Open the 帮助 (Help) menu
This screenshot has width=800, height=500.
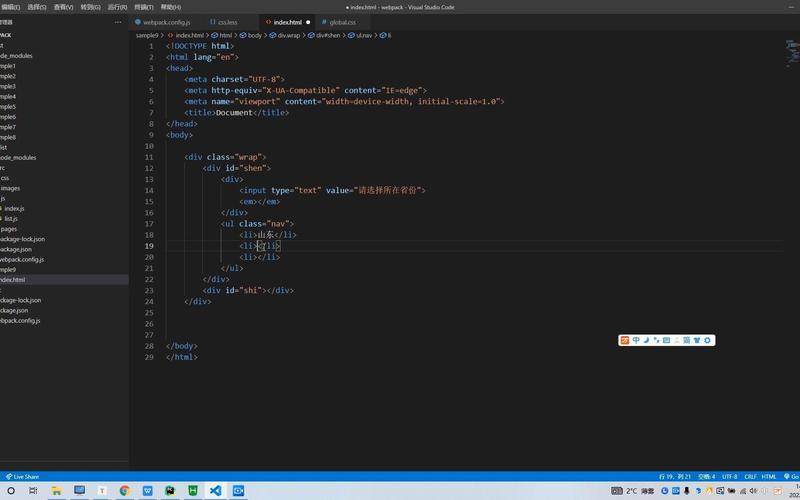click(170, 7)
